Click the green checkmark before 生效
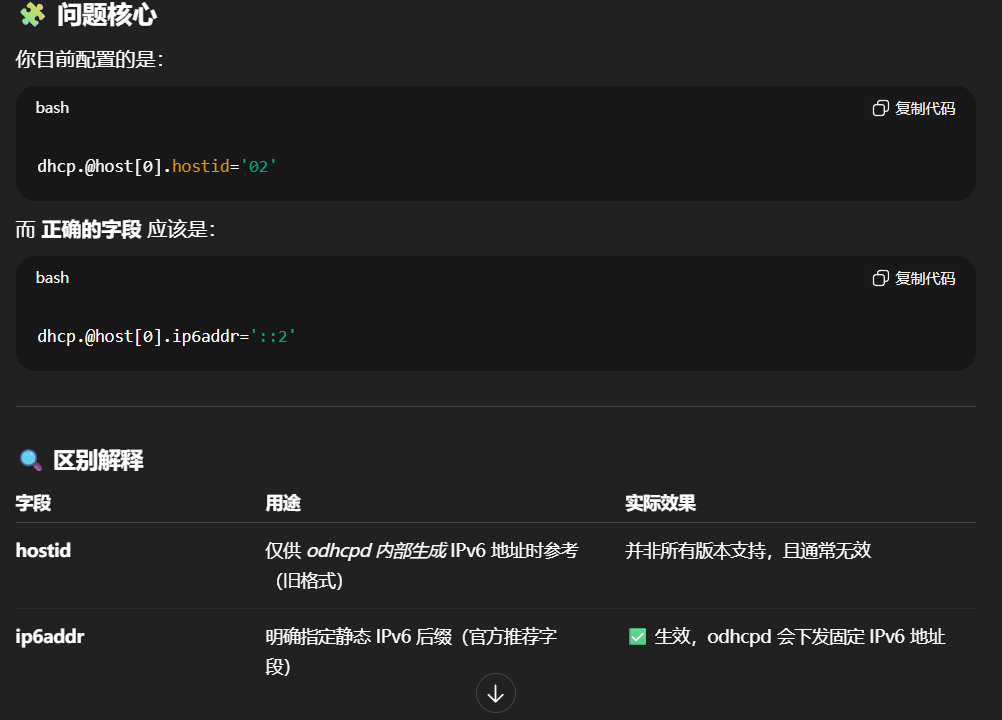 (x=637, y=637)
